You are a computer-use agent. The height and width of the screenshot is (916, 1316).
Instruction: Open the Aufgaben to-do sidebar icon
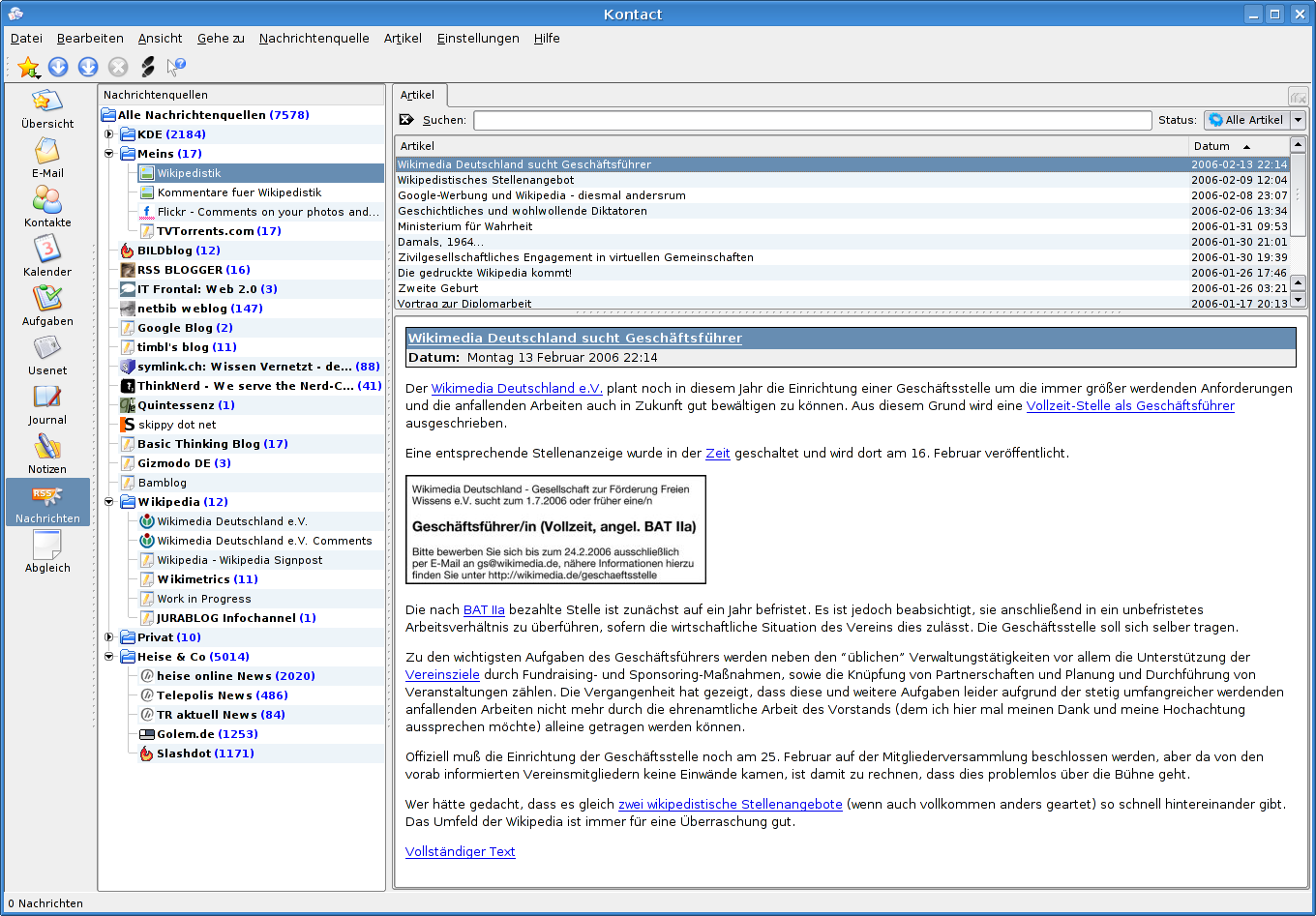pos(47,307)
